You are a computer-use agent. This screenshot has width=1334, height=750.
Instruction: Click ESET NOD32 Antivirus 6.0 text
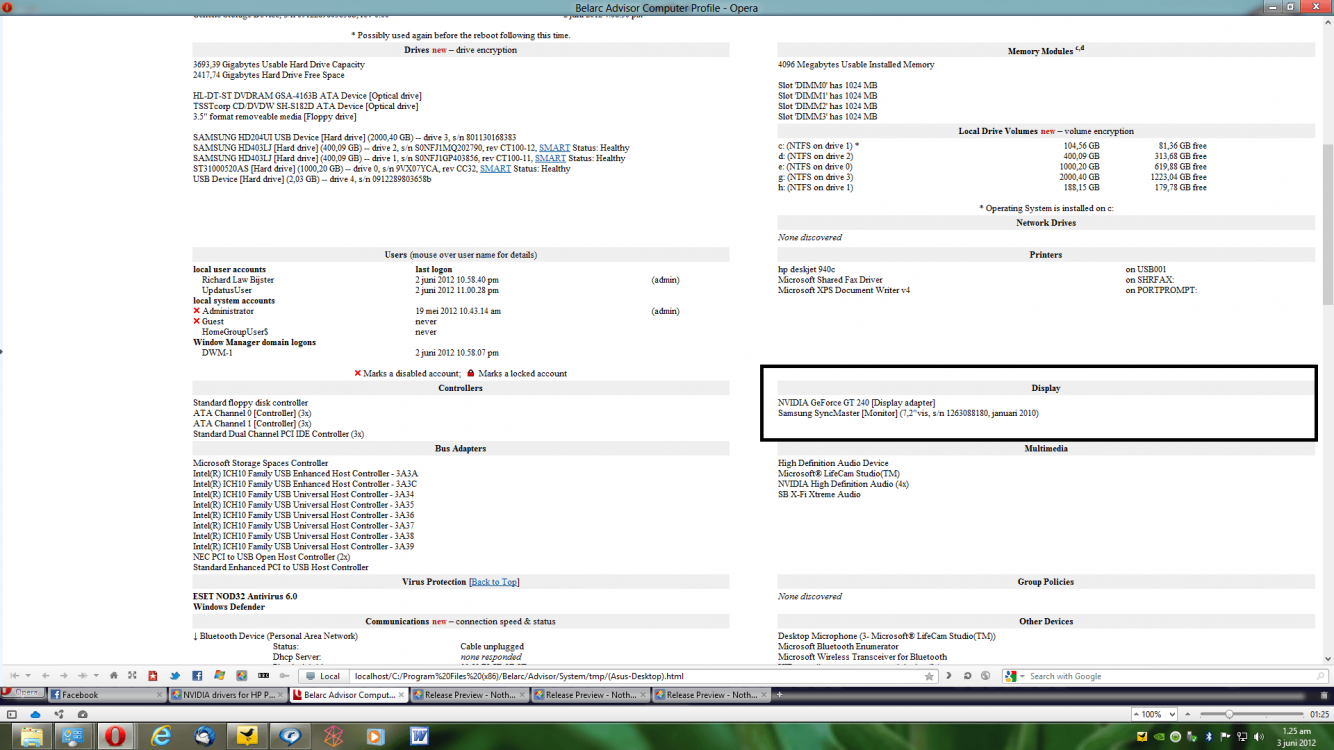(245, 597)
